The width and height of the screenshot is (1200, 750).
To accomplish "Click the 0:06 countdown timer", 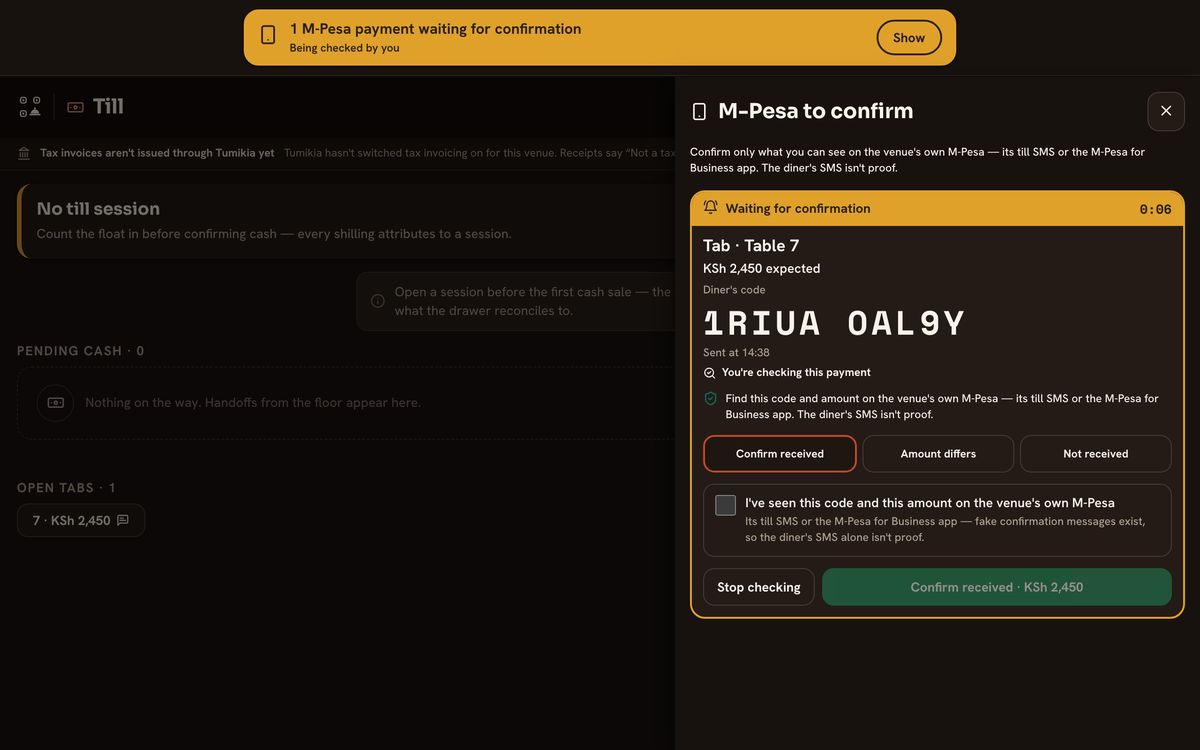I will point(1155,209).
